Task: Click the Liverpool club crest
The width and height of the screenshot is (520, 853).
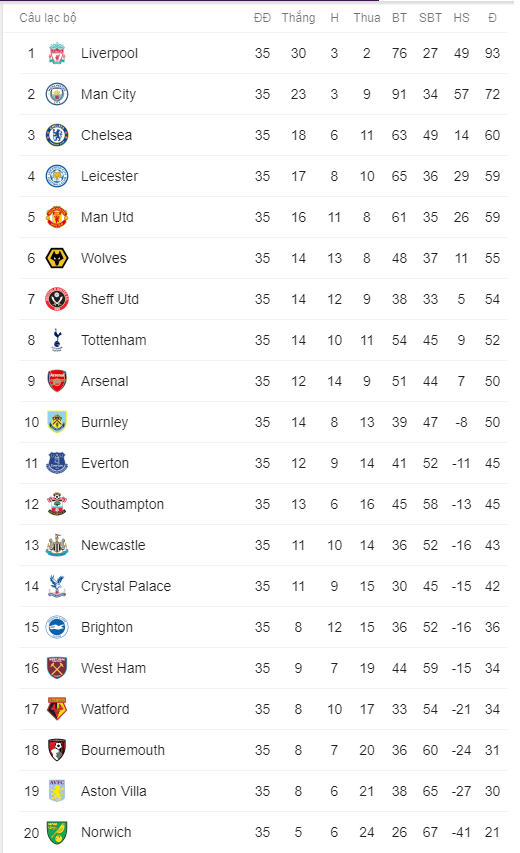Action: pos(57,53)
